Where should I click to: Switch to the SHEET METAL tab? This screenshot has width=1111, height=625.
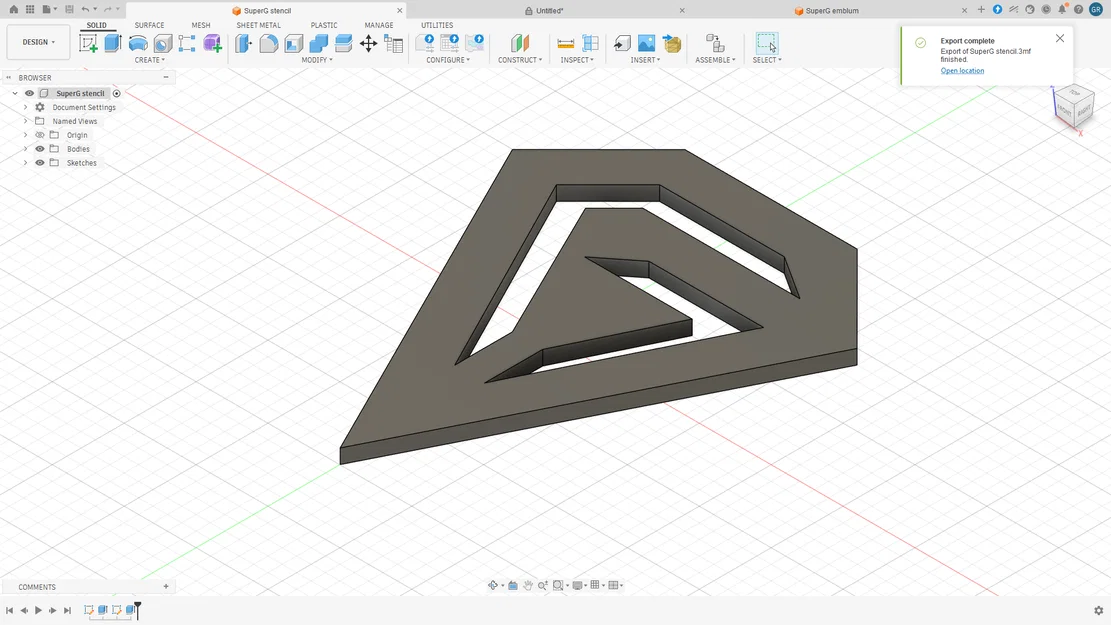tap(259, 25)
